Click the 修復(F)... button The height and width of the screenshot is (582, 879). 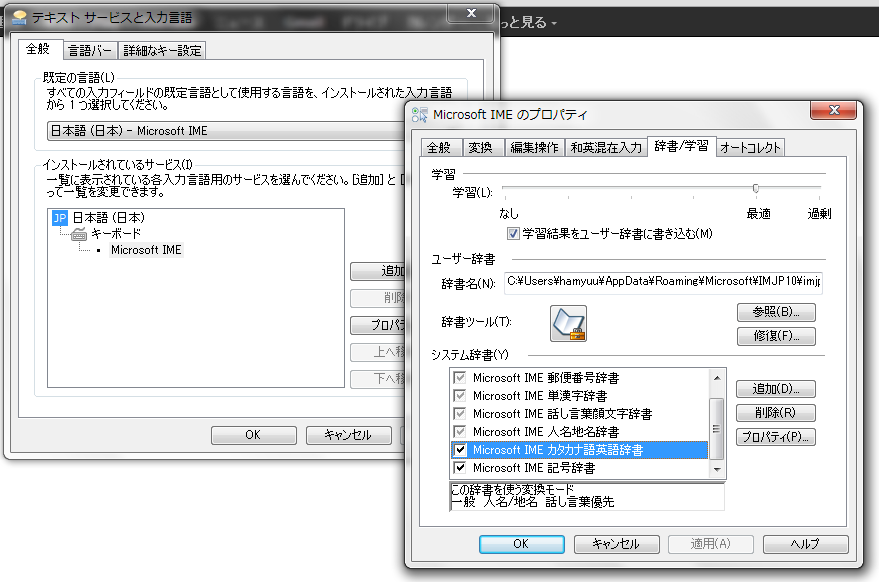(x=776, y=336)
